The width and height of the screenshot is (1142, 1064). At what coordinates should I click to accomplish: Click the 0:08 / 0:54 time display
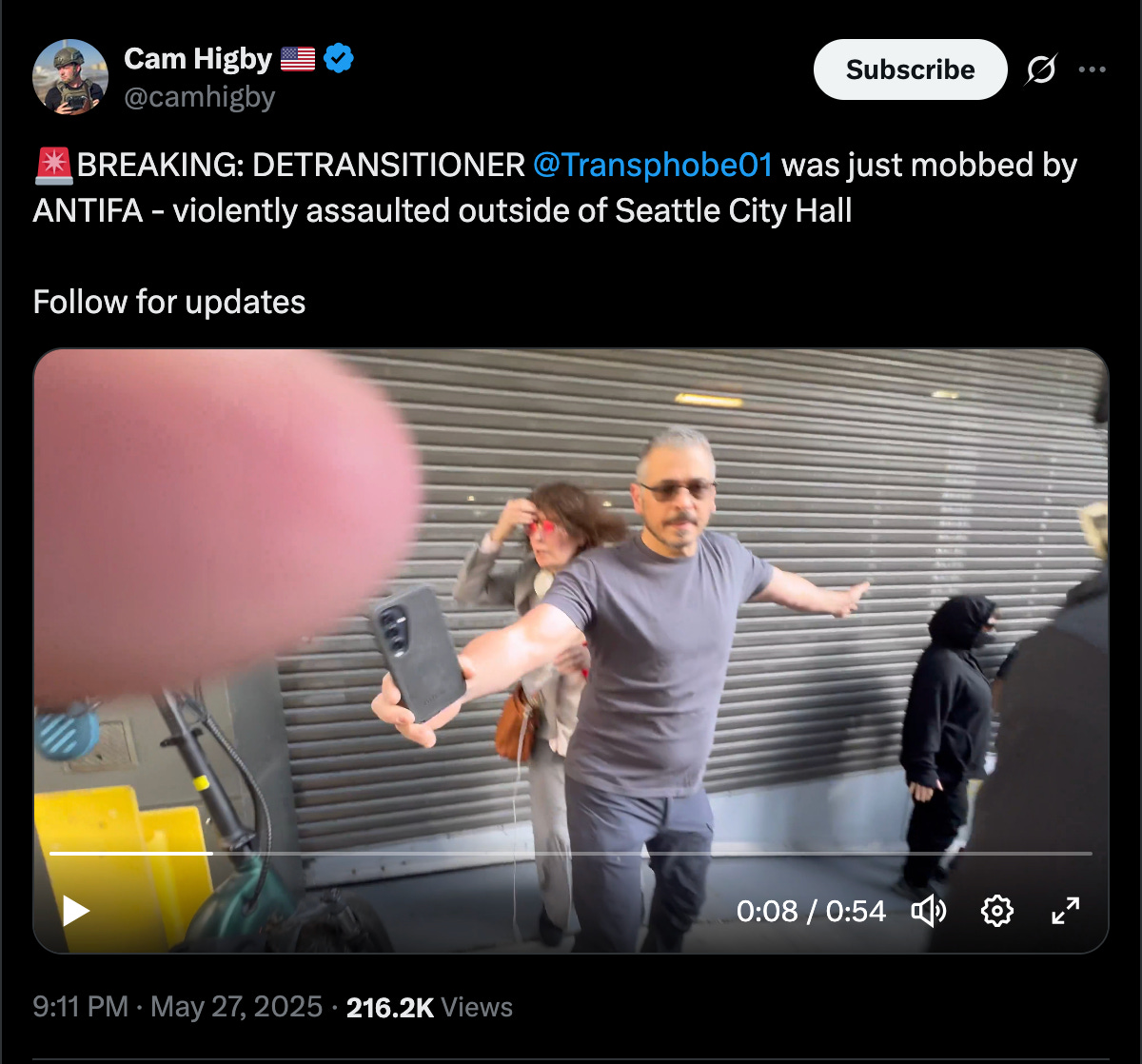811,911
